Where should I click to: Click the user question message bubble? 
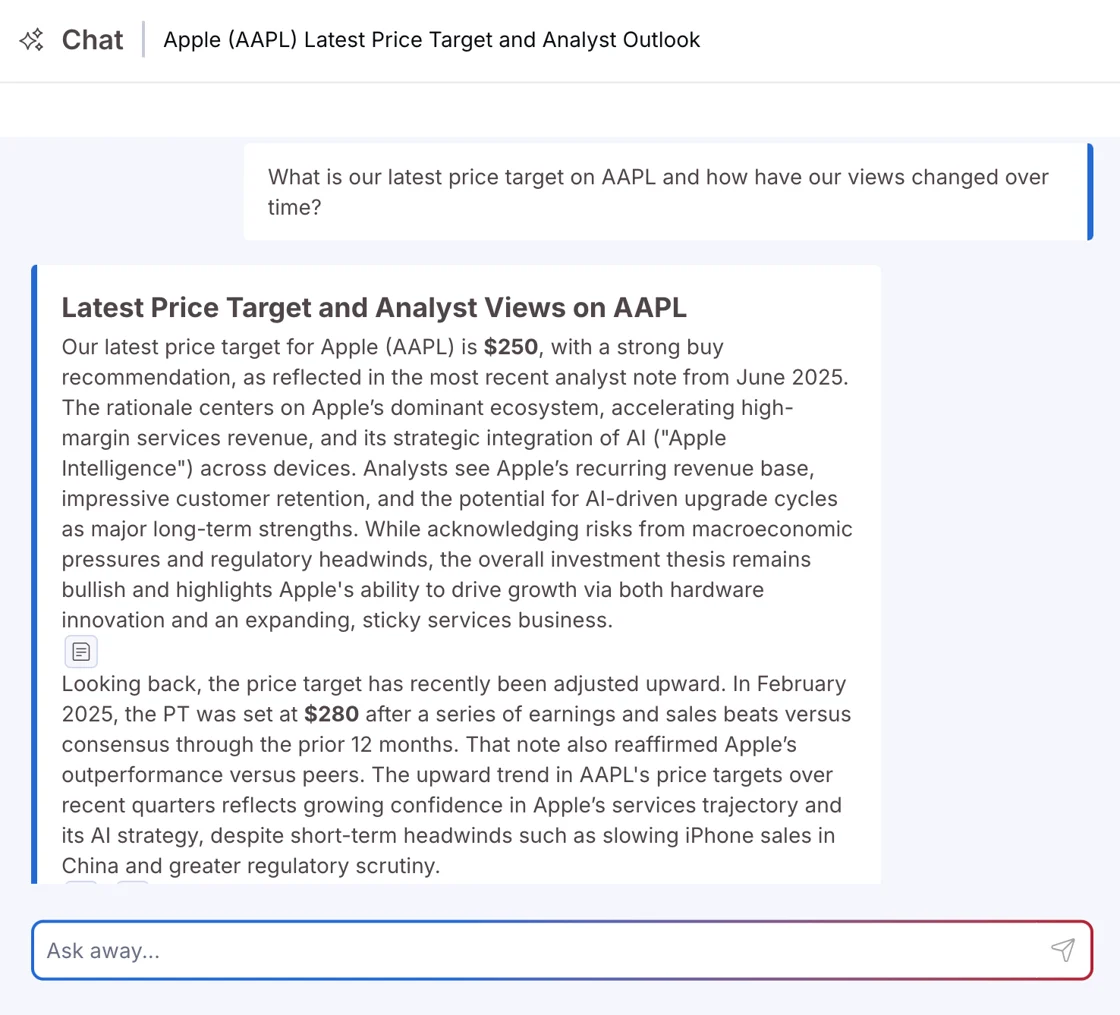click(665, 191)
